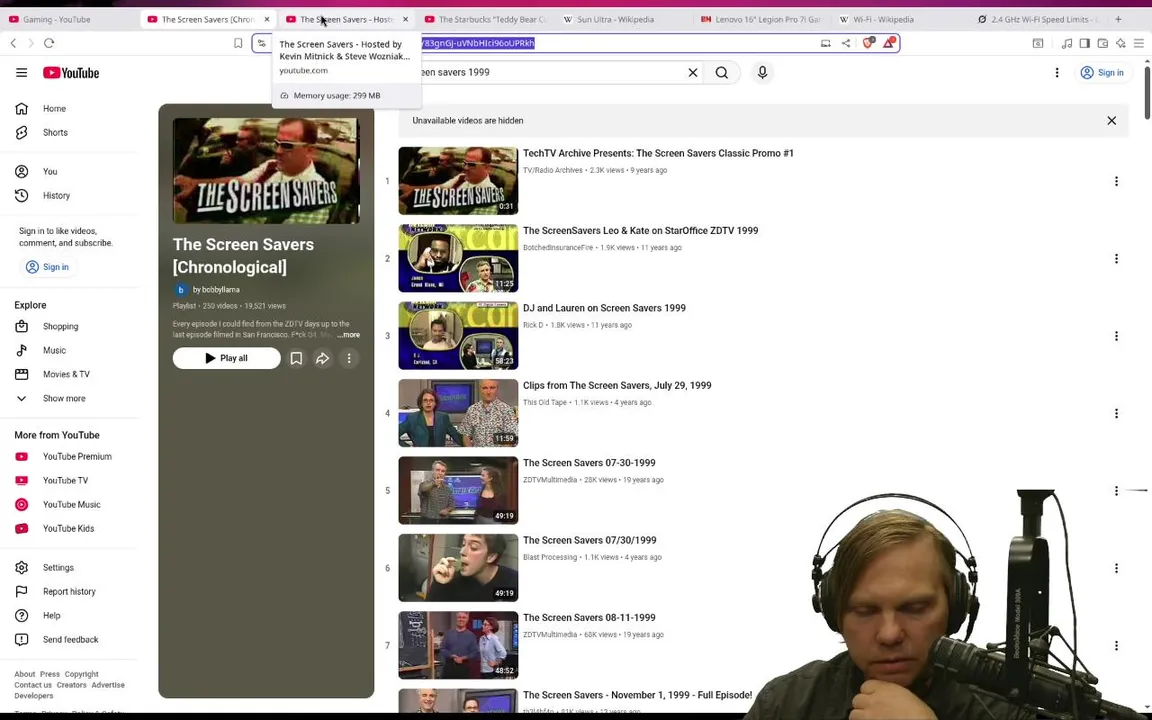Viewport: 1152px width, 720px height.
Task: Open History in sidebar
Action: [x=56, y=196]
